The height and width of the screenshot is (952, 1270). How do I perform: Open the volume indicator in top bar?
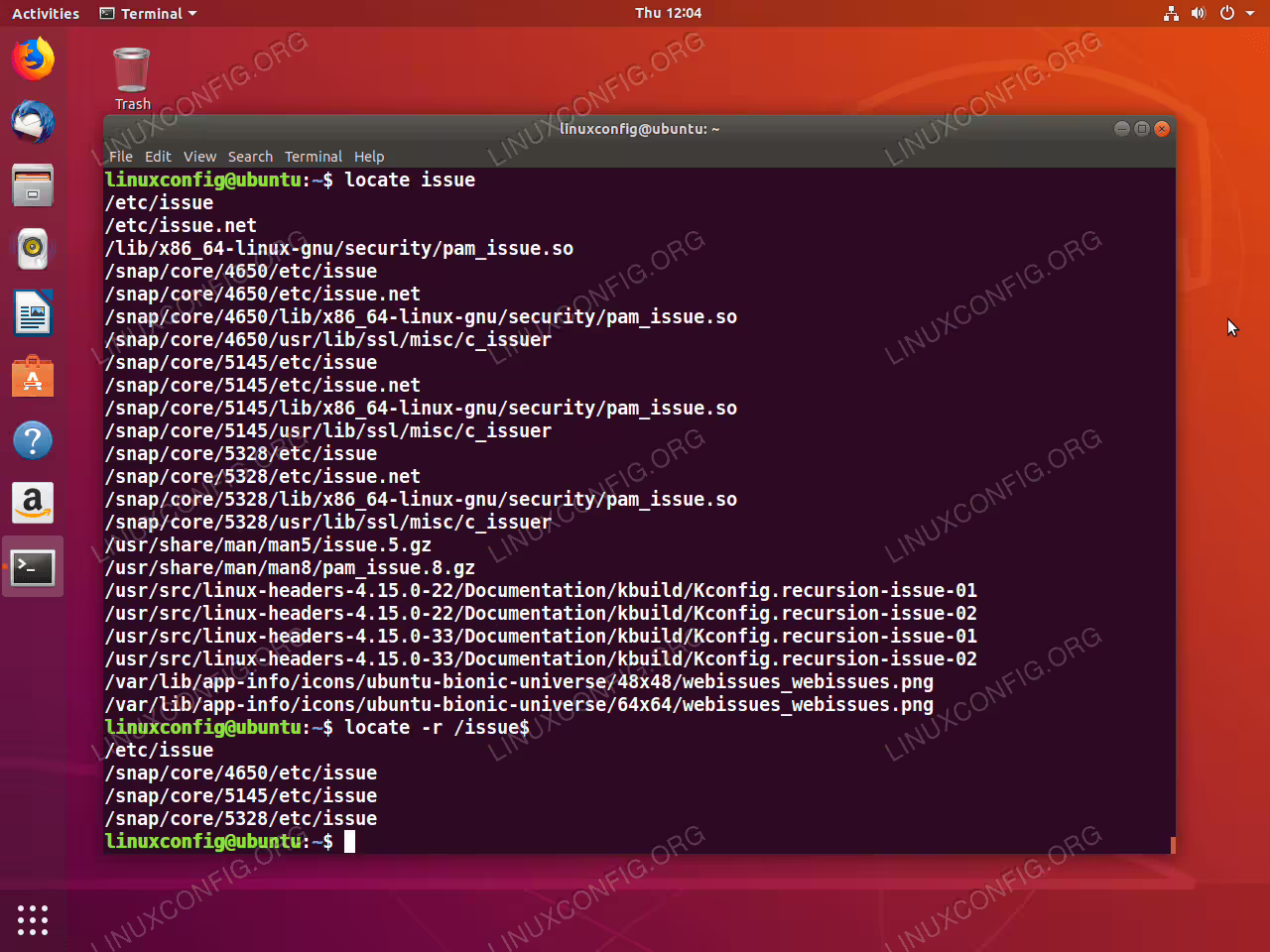[1199, 14]
